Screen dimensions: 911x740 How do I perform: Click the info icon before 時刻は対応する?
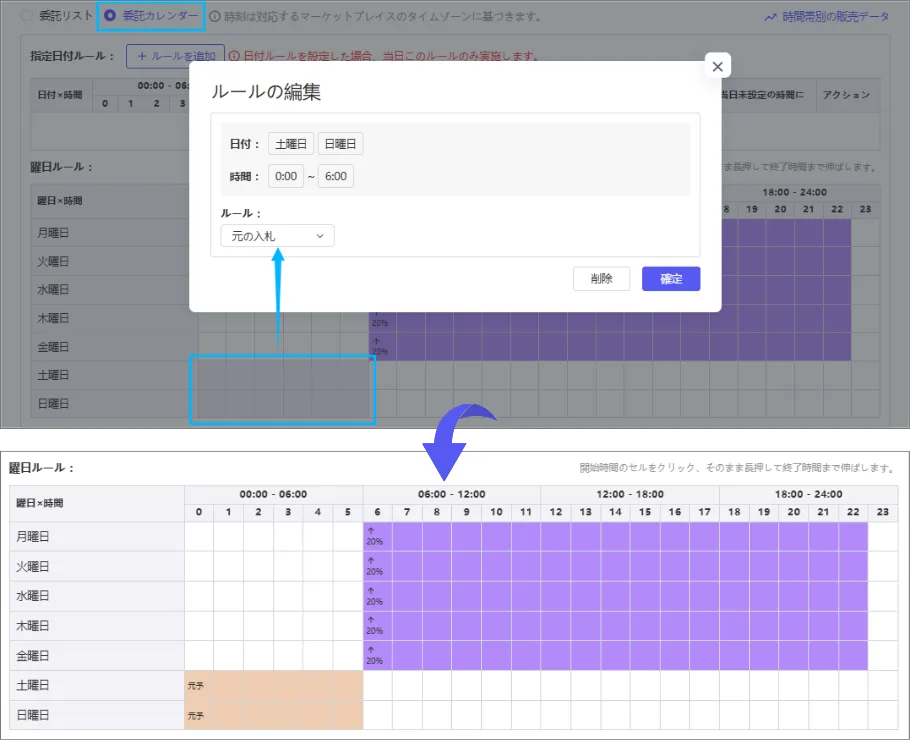pos(214,16)
